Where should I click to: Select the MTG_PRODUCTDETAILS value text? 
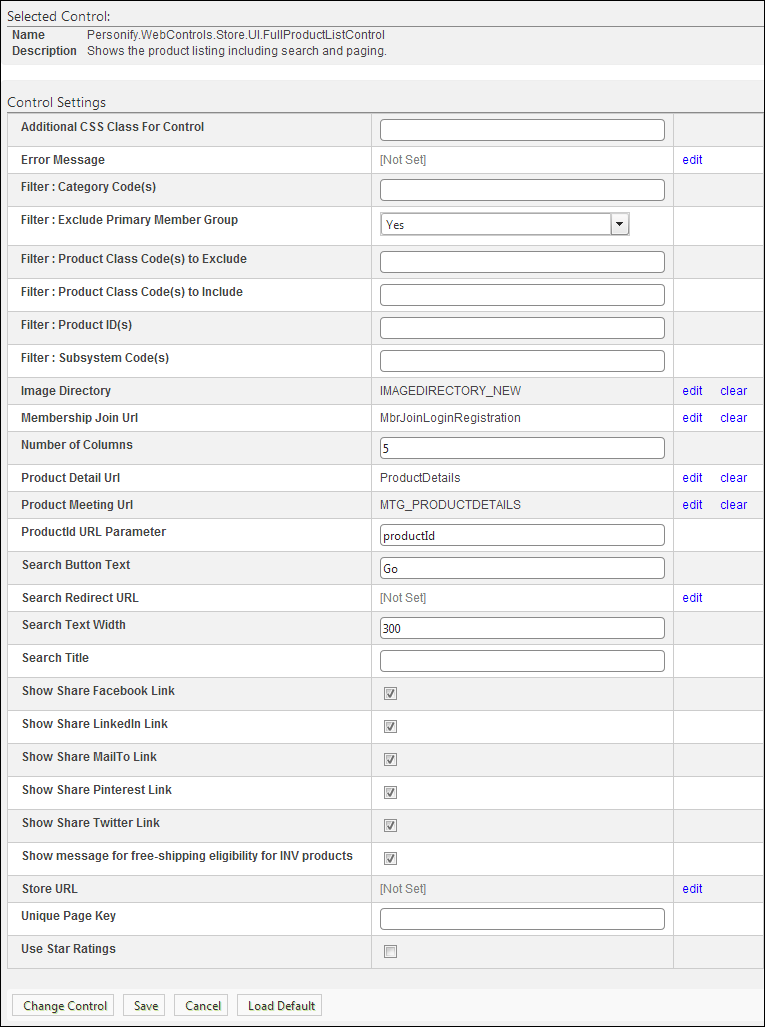point(453,505)
